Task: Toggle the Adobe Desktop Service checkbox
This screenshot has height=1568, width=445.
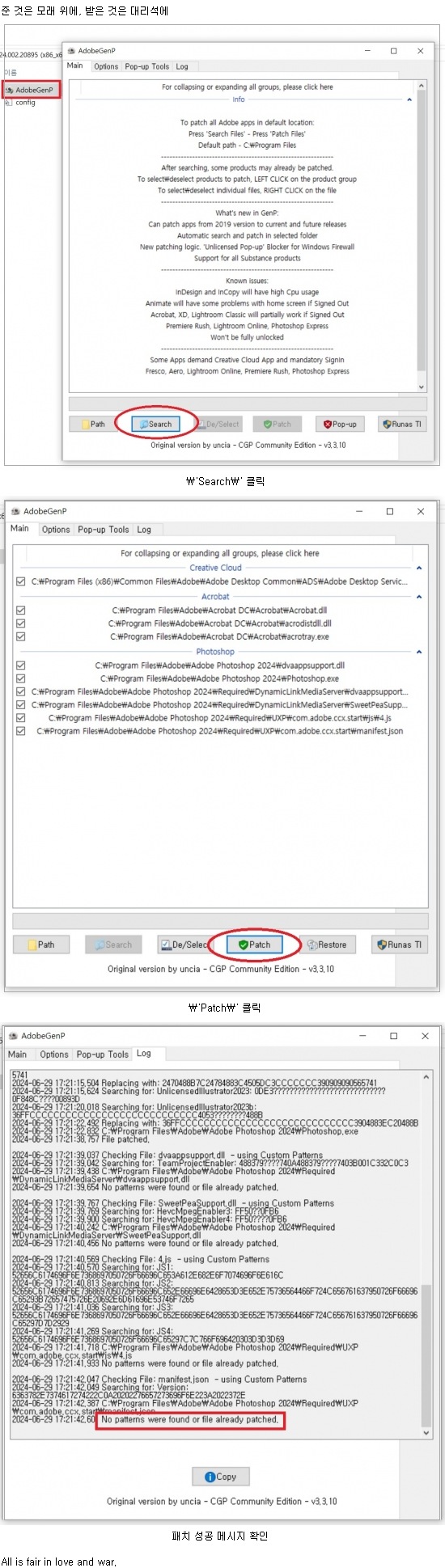Action: pos(20,581)
